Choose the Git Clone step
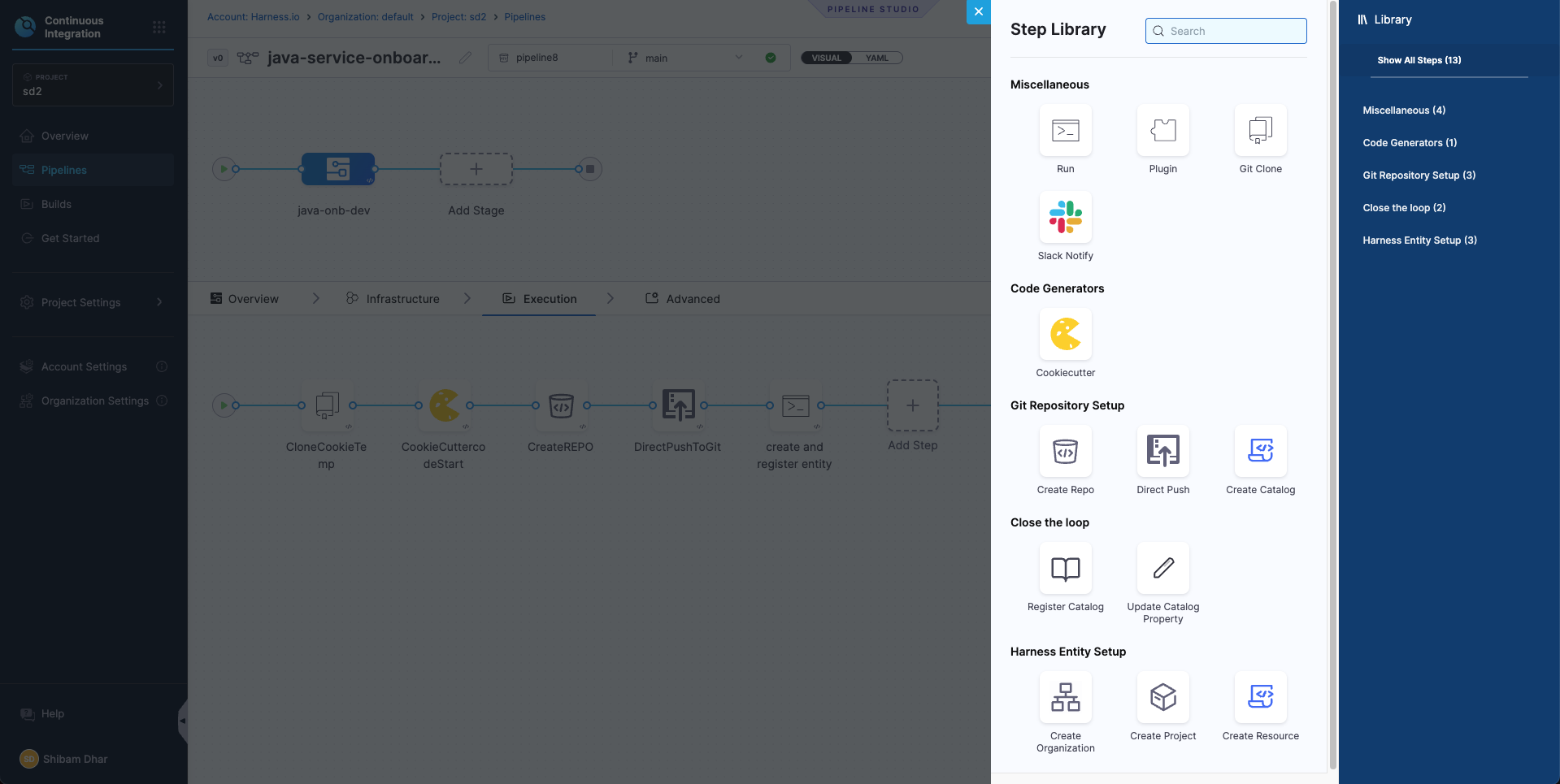 (x=1260, y=131)
